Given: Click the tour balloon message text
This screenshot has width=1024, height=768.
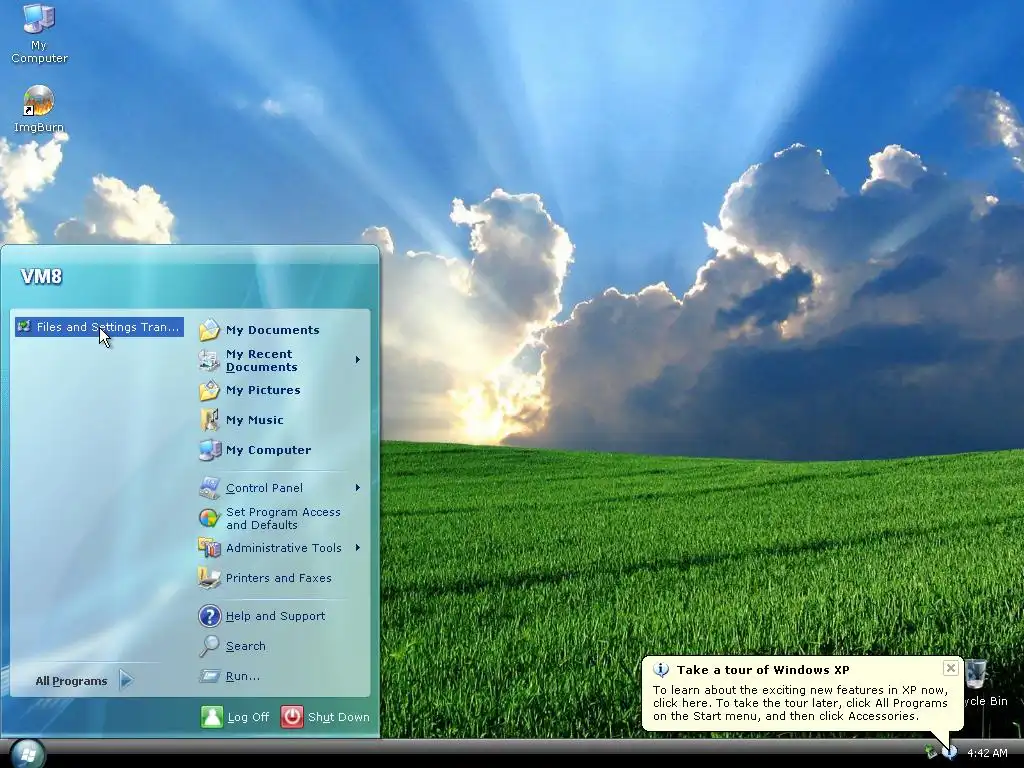Looking at the screenshot, I should click(800, 703).
